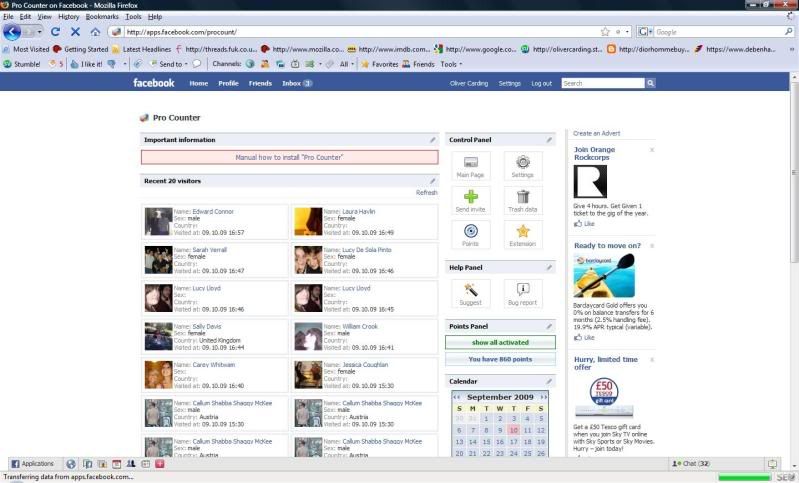The height and width of the screenshot is (483, 799).
Task: Click the Log out link
Action: [x=541, y=83]
